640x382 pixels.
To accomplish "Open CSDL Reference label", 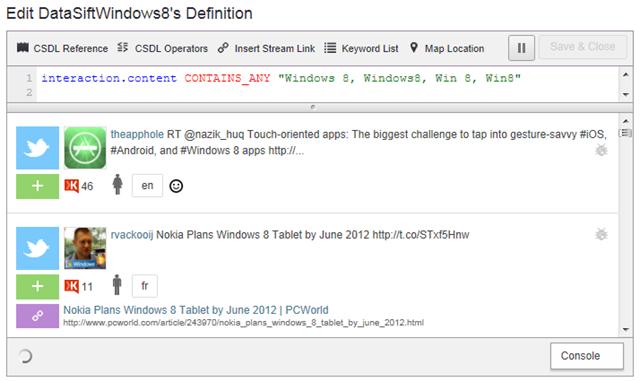I will (71, 49).
